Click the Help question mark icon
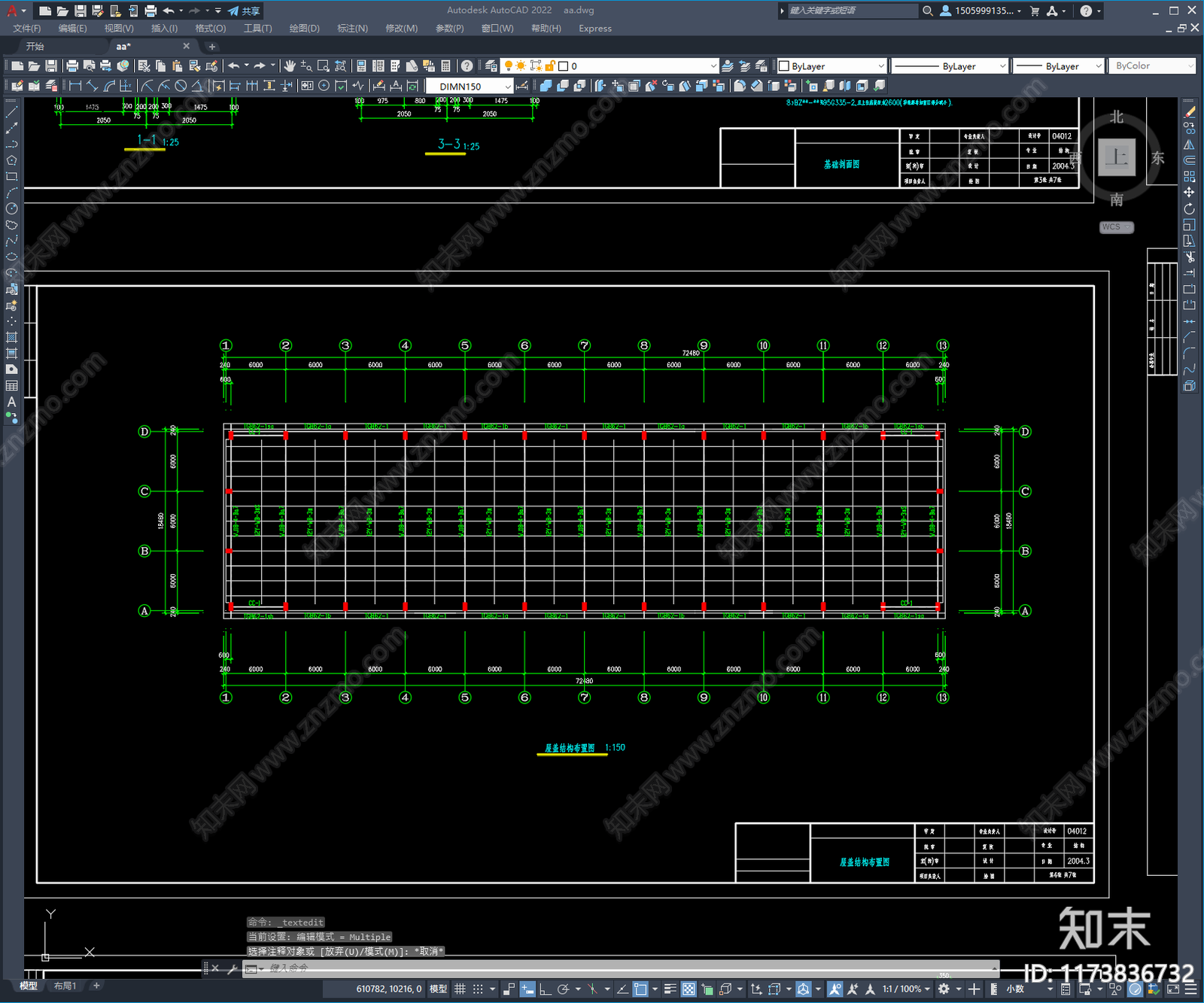The image size is (1204, 1003). coord(467,66)
